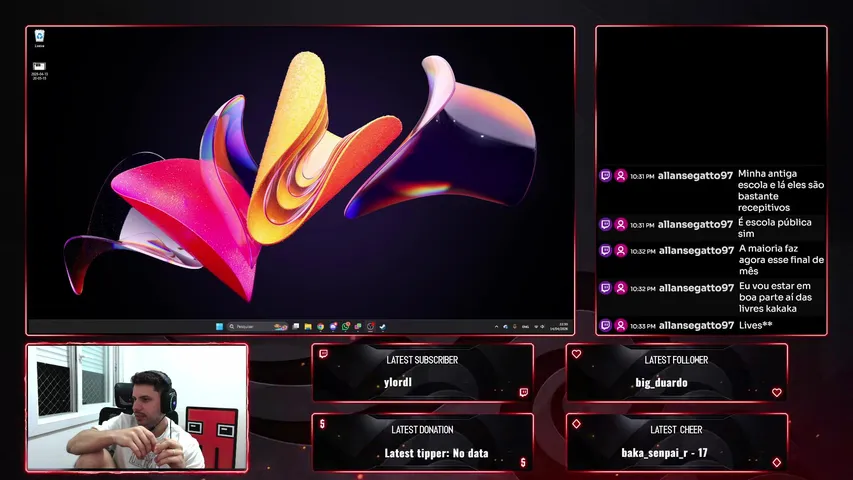The image size is (853, 480).
Task: Click the heart icon atop Latest Follower panel
Action: [x=576, y=354]
